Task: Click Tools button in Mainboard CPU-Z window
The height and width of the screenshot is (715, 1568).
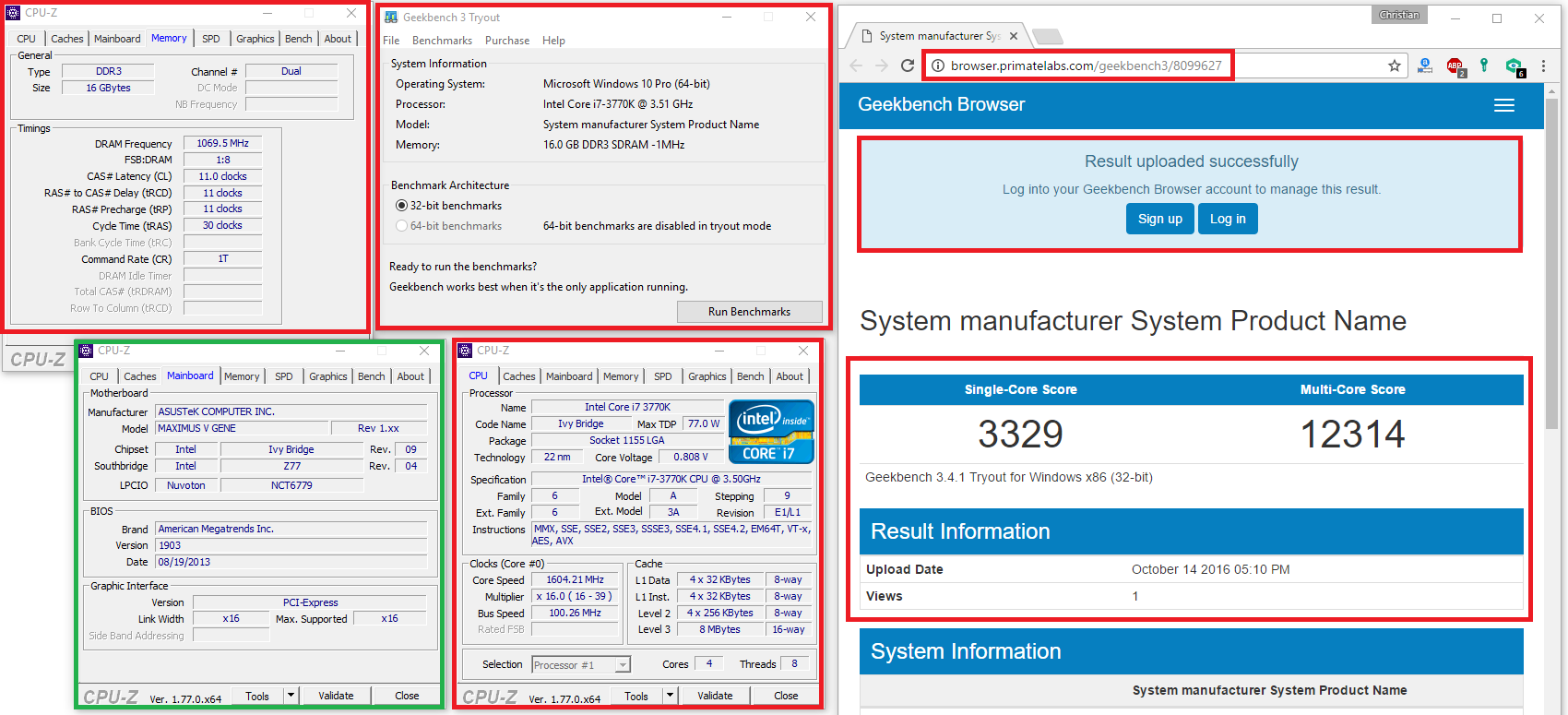Action: (x=257, y=696)
